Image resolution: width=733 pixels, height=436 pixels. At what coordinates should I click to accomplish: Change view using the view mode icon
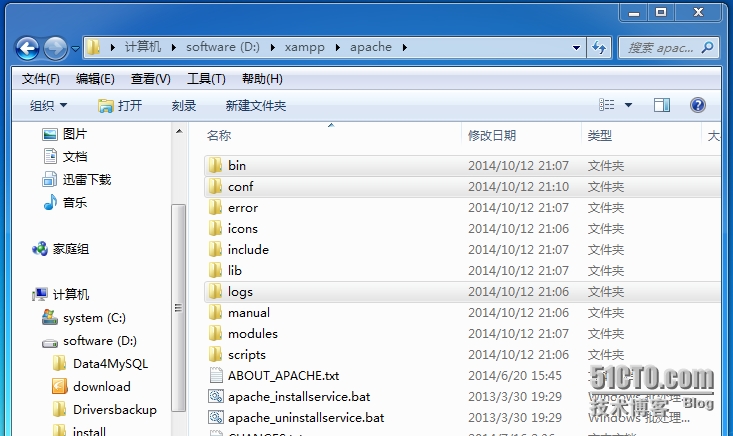click(607, 105)
